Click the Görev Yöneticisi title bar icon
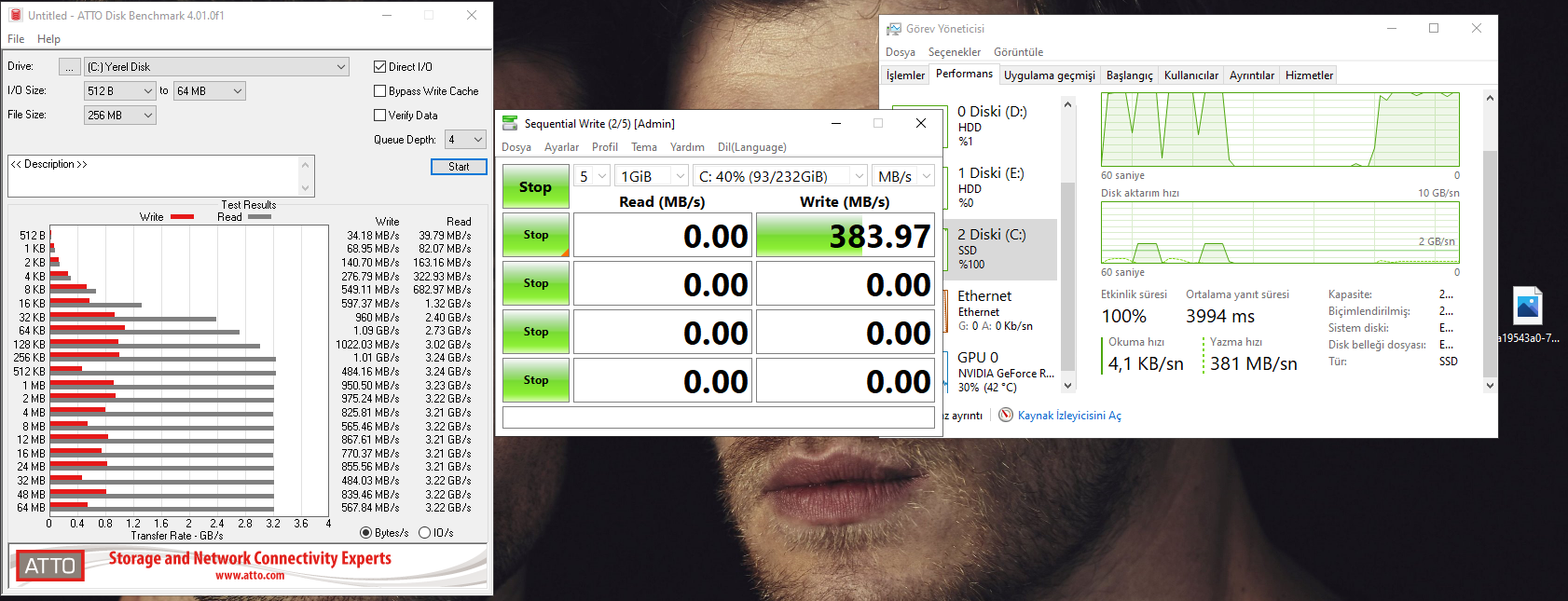 [x=894, y=29]
